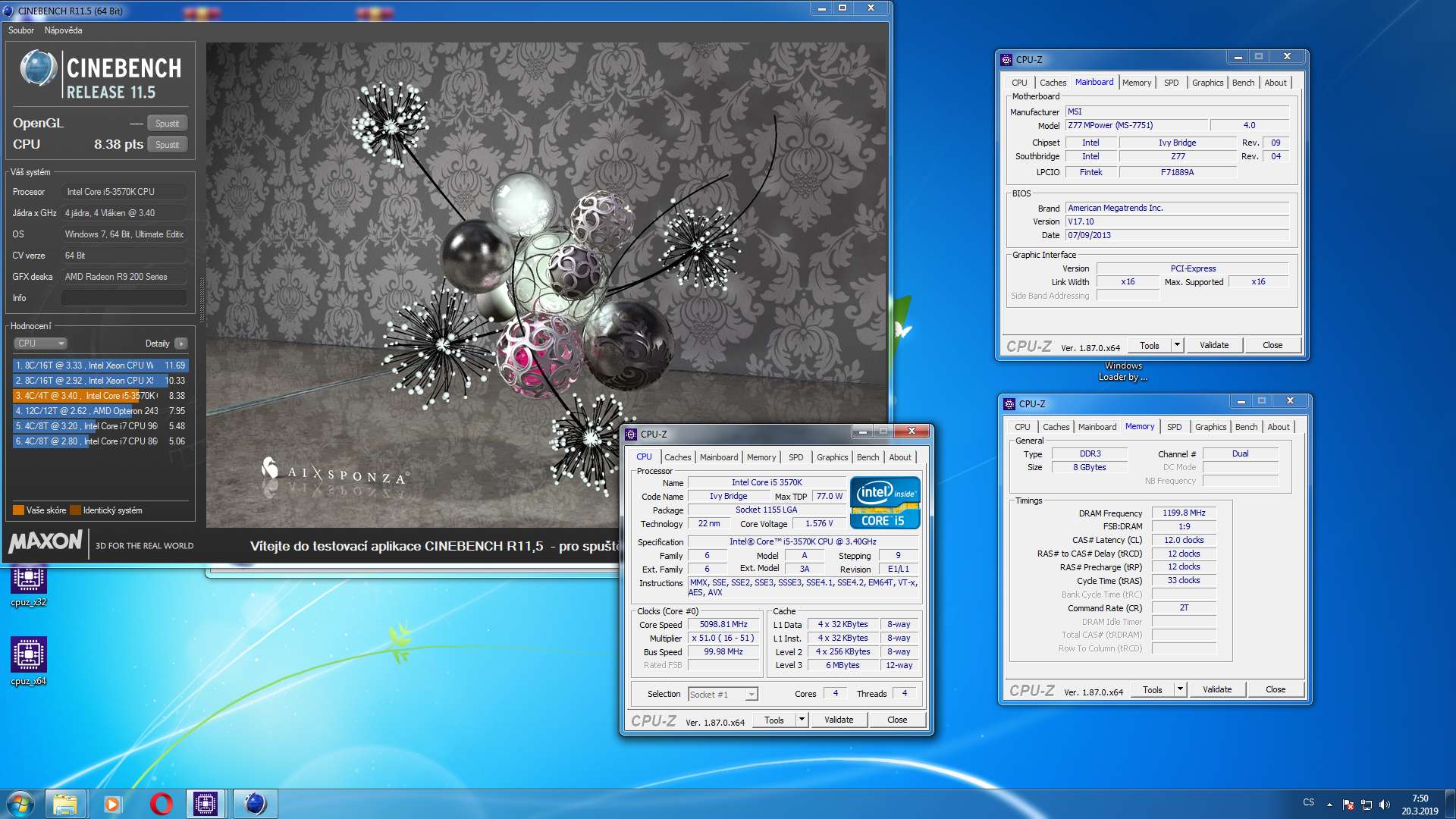
Task: Click the Info input field in Cinebench
Action: coord(124,298)
